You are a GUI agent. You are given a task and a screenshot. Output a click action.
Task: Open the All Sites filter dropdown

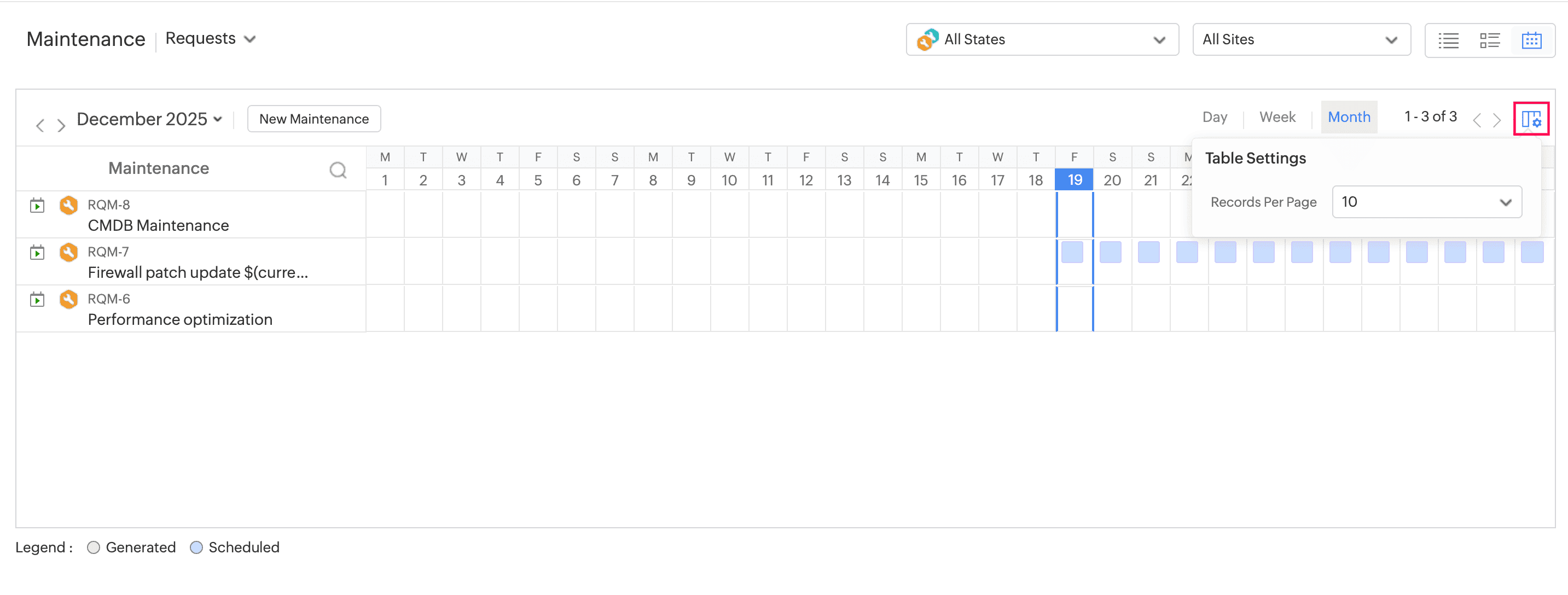(1301, 39)
